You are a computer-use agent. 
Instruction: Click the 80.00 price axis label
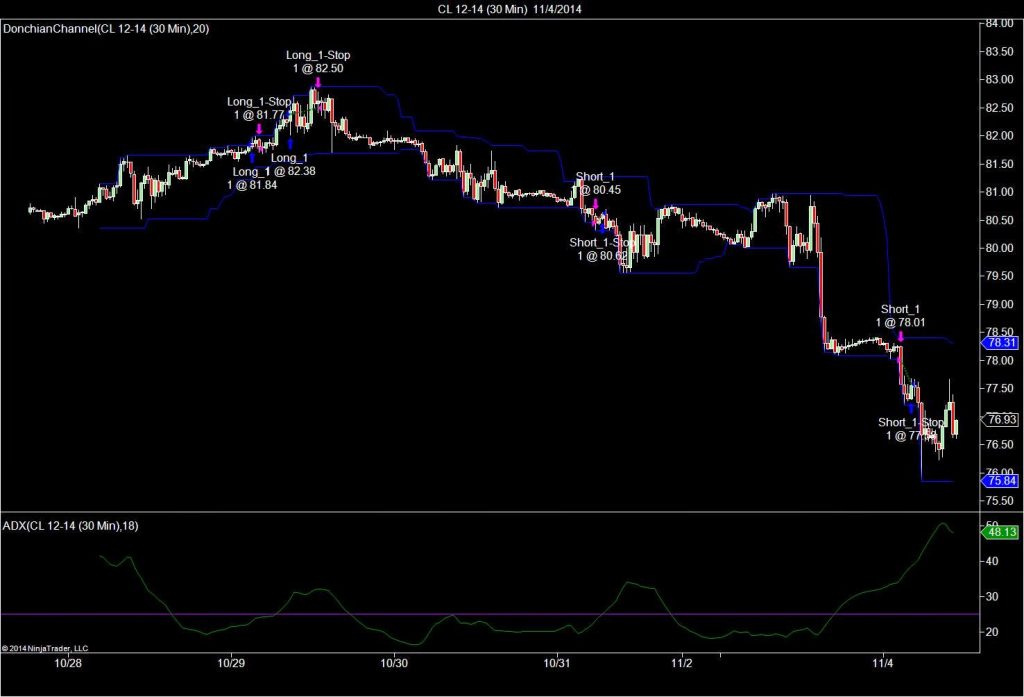tap(1000, 248)
